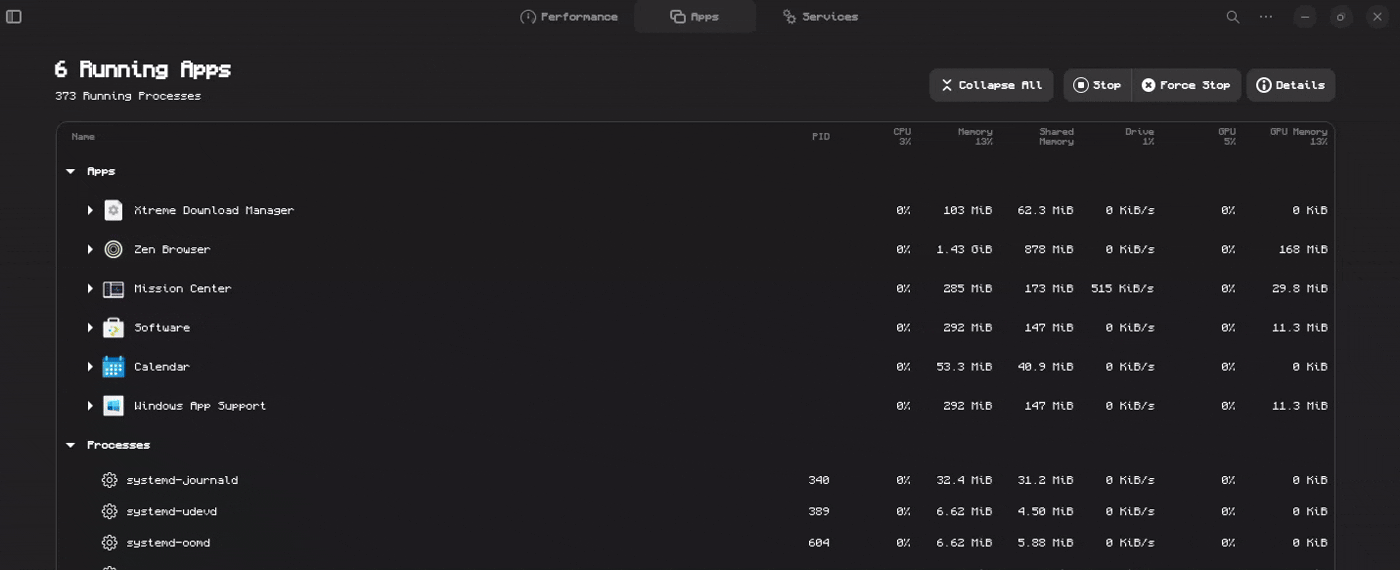Sort by the Memory column header
Image resolution: width=1400 pixels, height=570 pixels.
974,136
